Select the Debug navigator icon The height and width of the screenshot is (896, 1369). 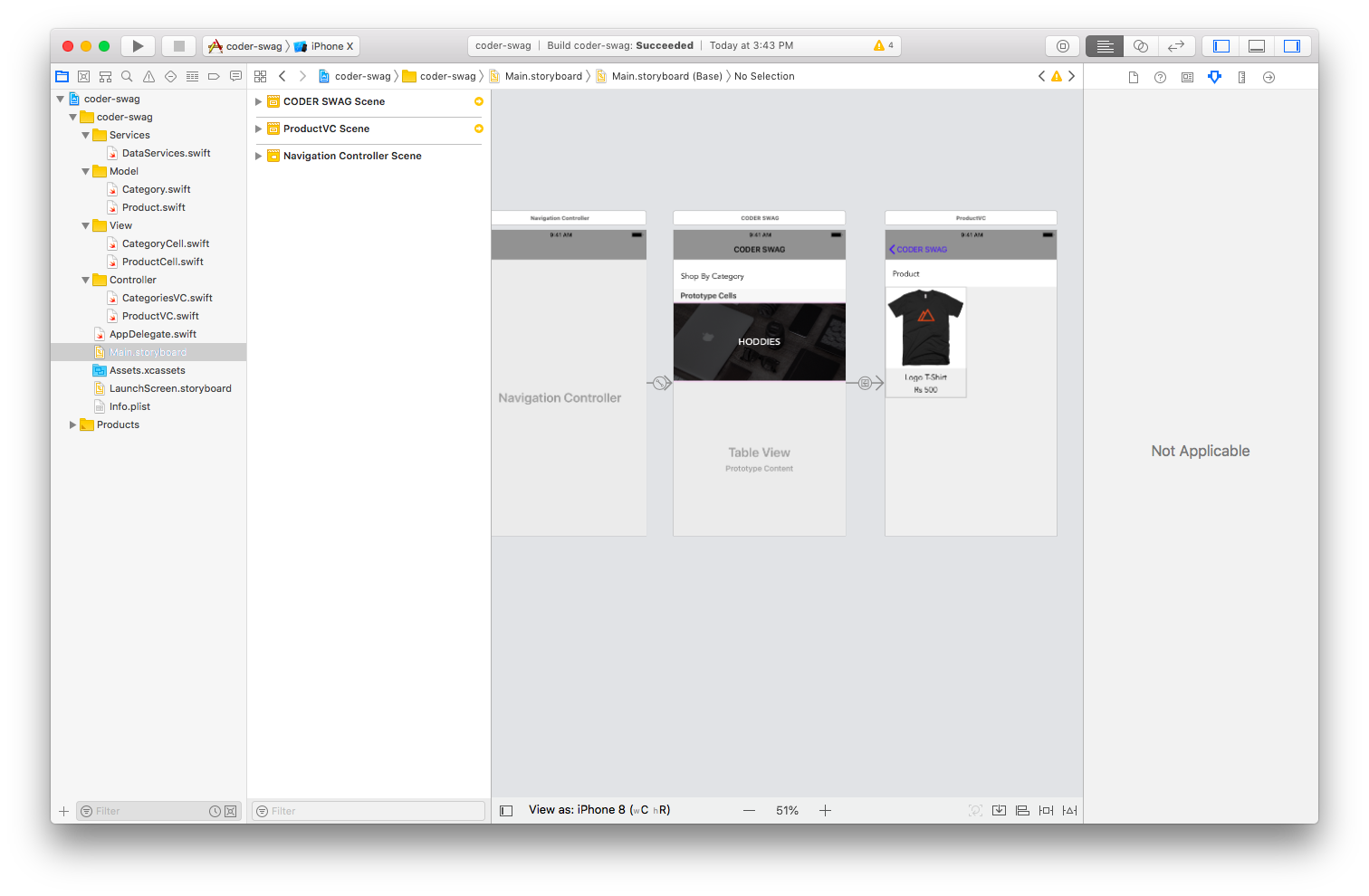pos(192,76)
